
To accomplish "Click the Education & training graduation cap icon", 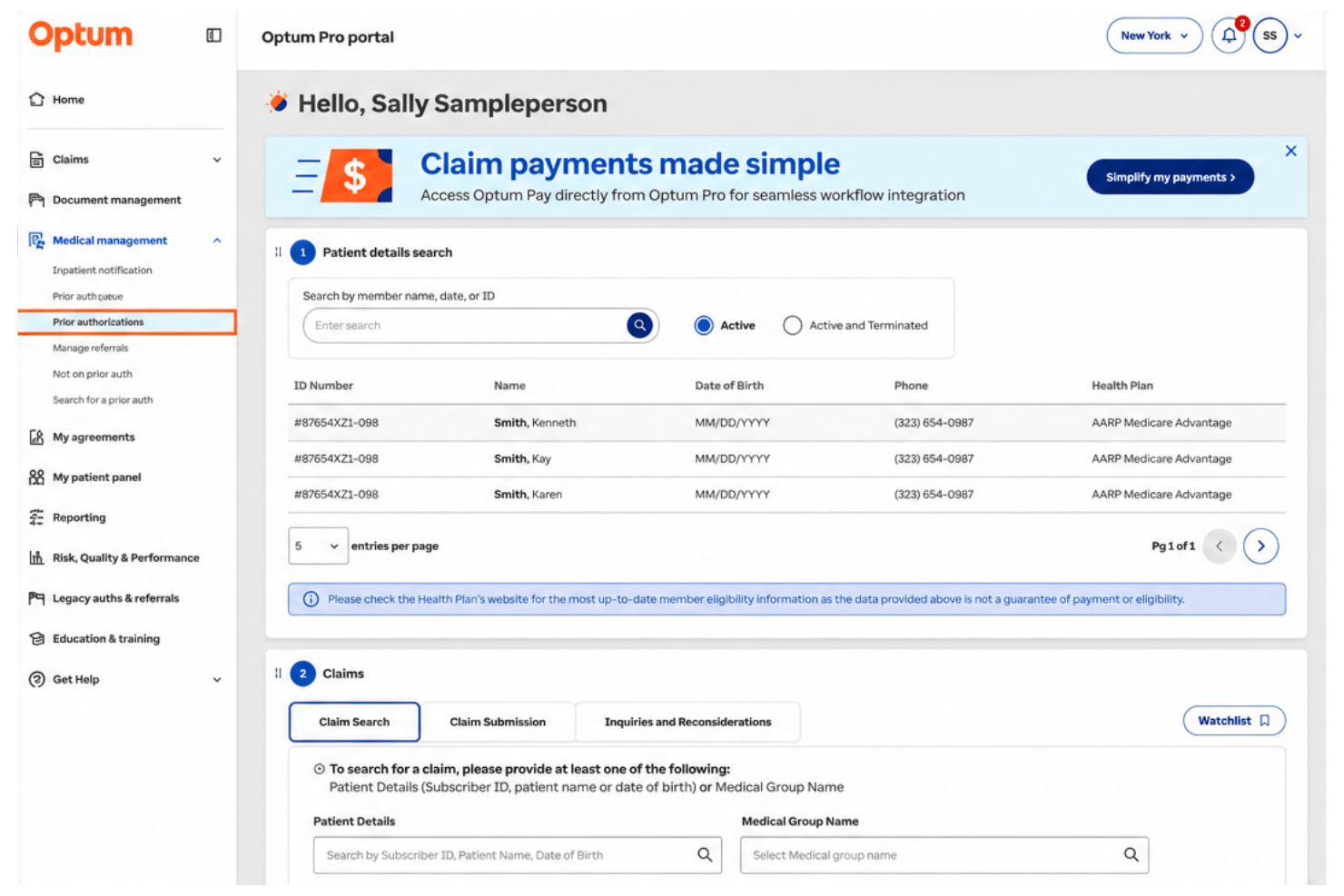I will 36,639.
